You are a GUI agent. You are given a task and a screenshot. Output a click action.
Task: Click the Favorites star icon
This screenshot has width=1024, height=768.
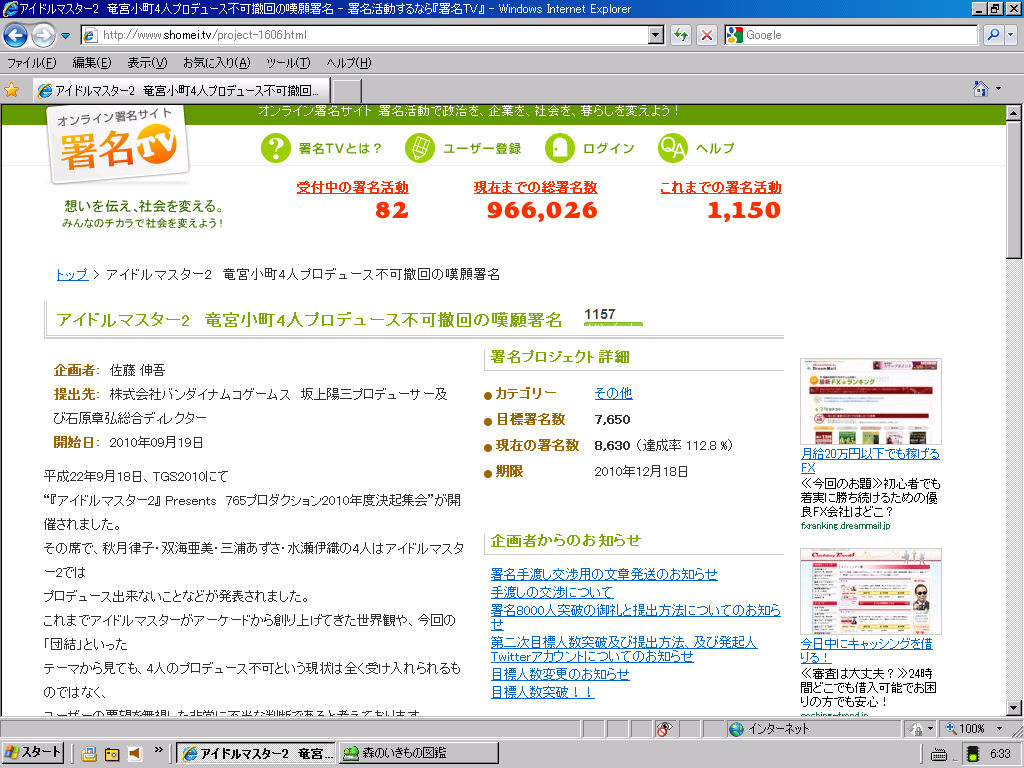[12, 89]
